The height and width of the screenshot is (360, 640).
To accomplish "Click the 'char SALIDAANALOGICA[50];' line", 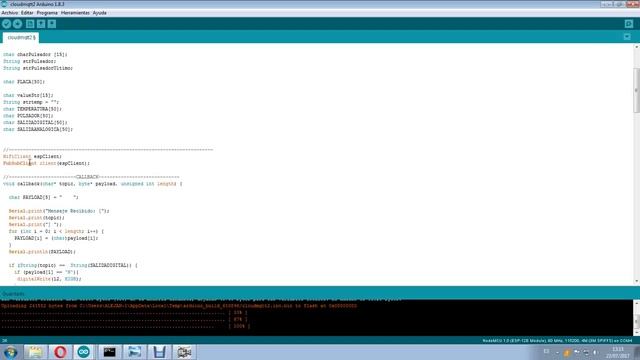I will pyautogui.click(x=38, y=129).
